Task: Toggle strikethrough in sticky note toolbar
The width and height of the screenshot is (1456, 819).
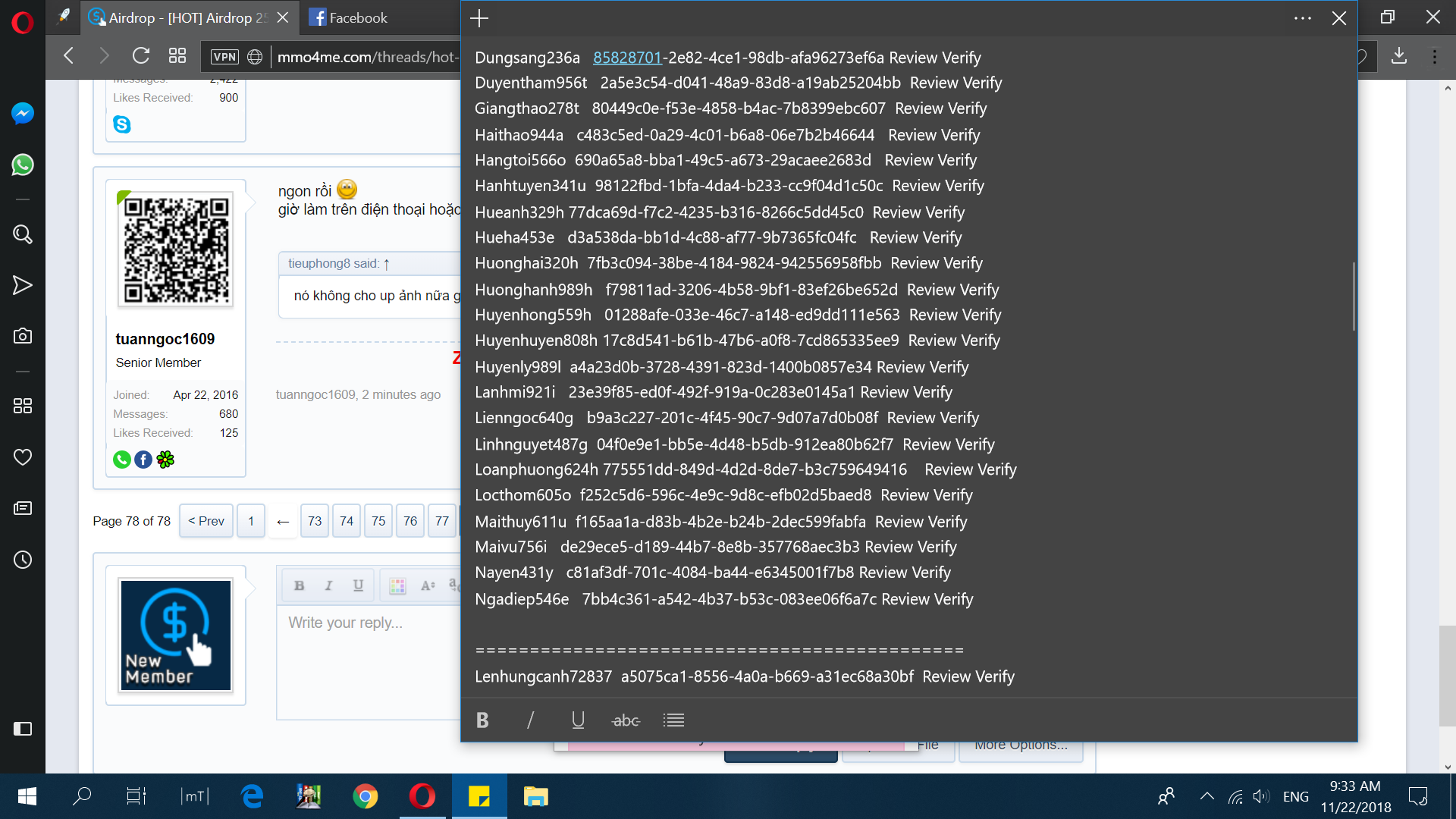Action: (626, 720)
